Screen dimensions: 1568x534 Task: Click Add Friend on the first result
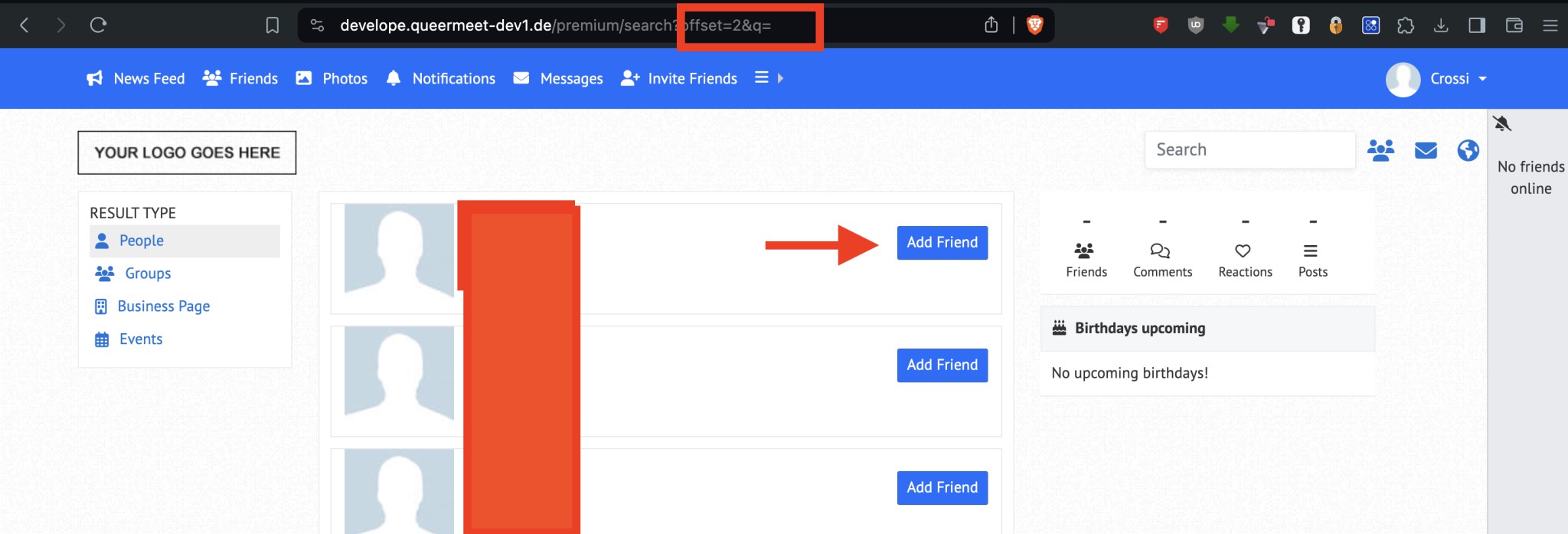click(942, 243)
